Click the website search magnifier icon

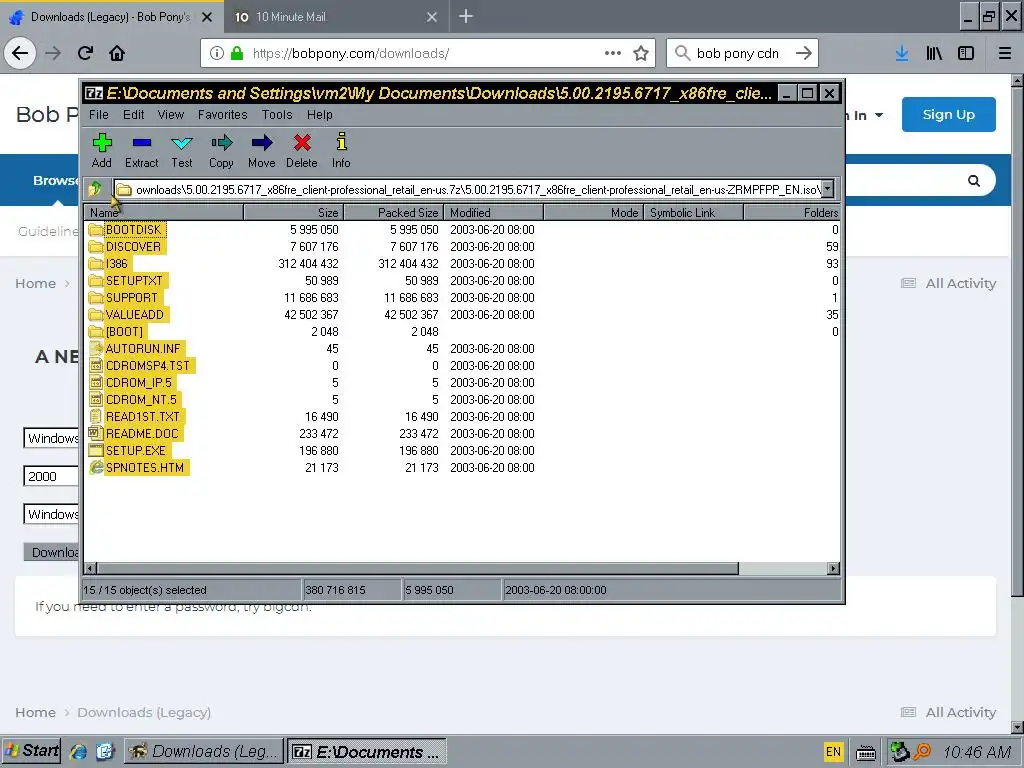pyautogui.click(x=974, y=181)
